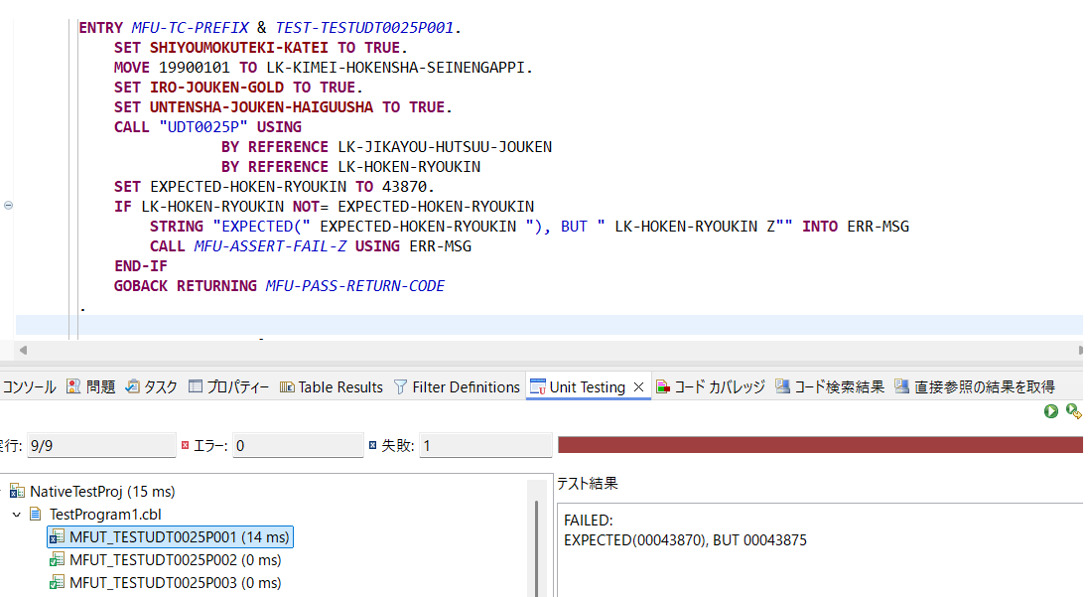Click the grid icon on Table Results tab

[x=286, y=387]
